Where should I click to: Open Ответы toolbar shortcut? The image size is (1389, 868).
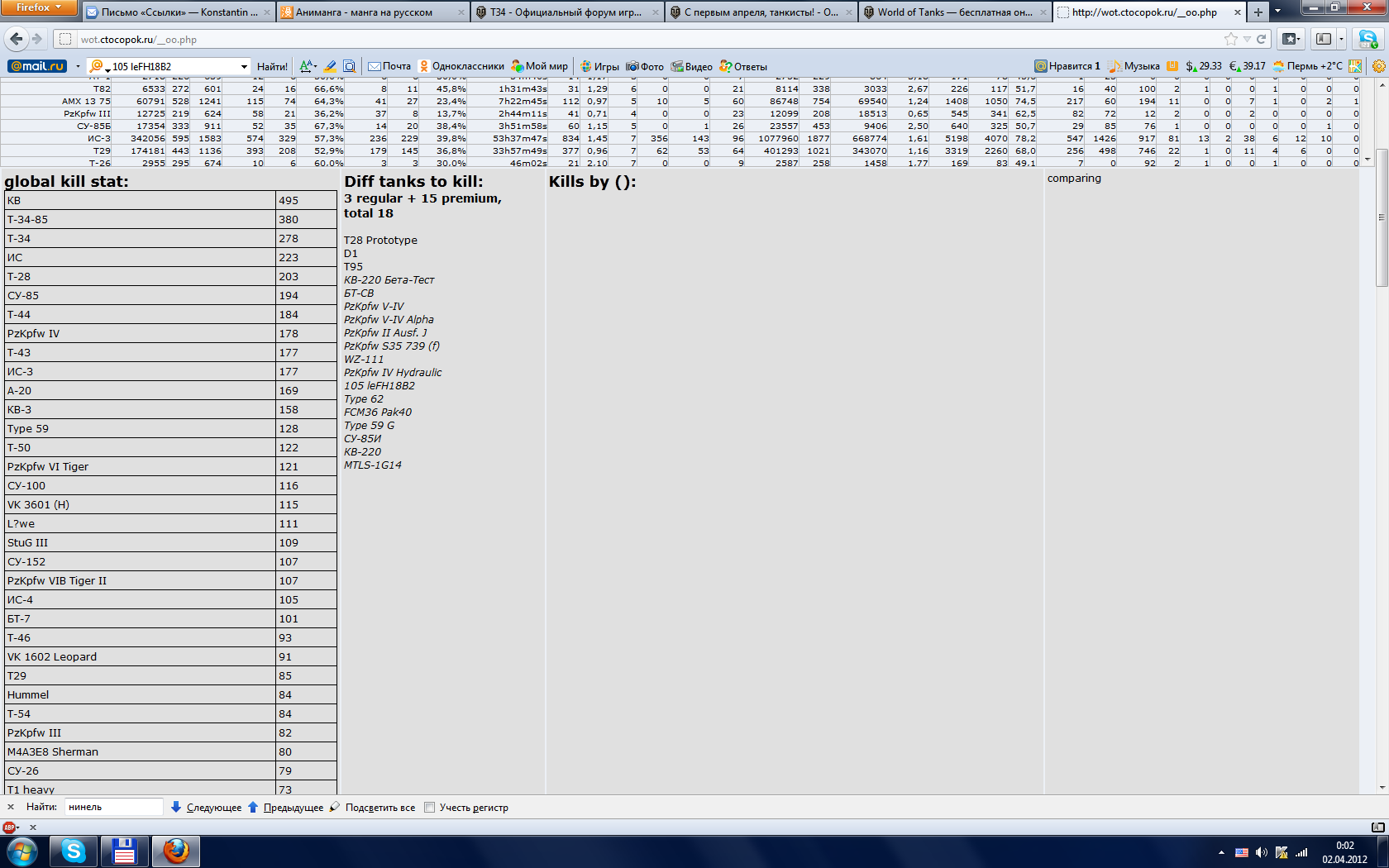(743, 66)
